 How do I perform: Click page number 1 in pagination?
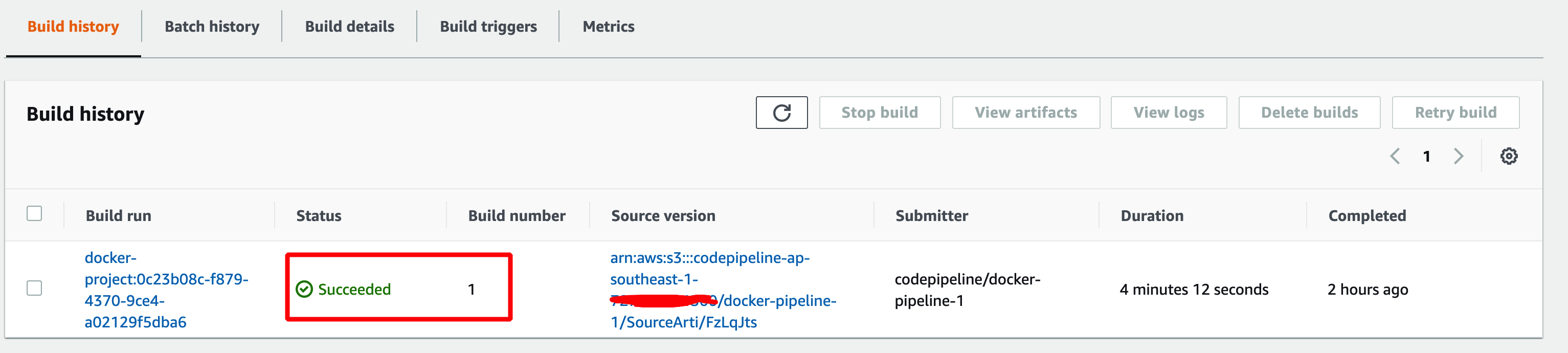coord(1426,157)
